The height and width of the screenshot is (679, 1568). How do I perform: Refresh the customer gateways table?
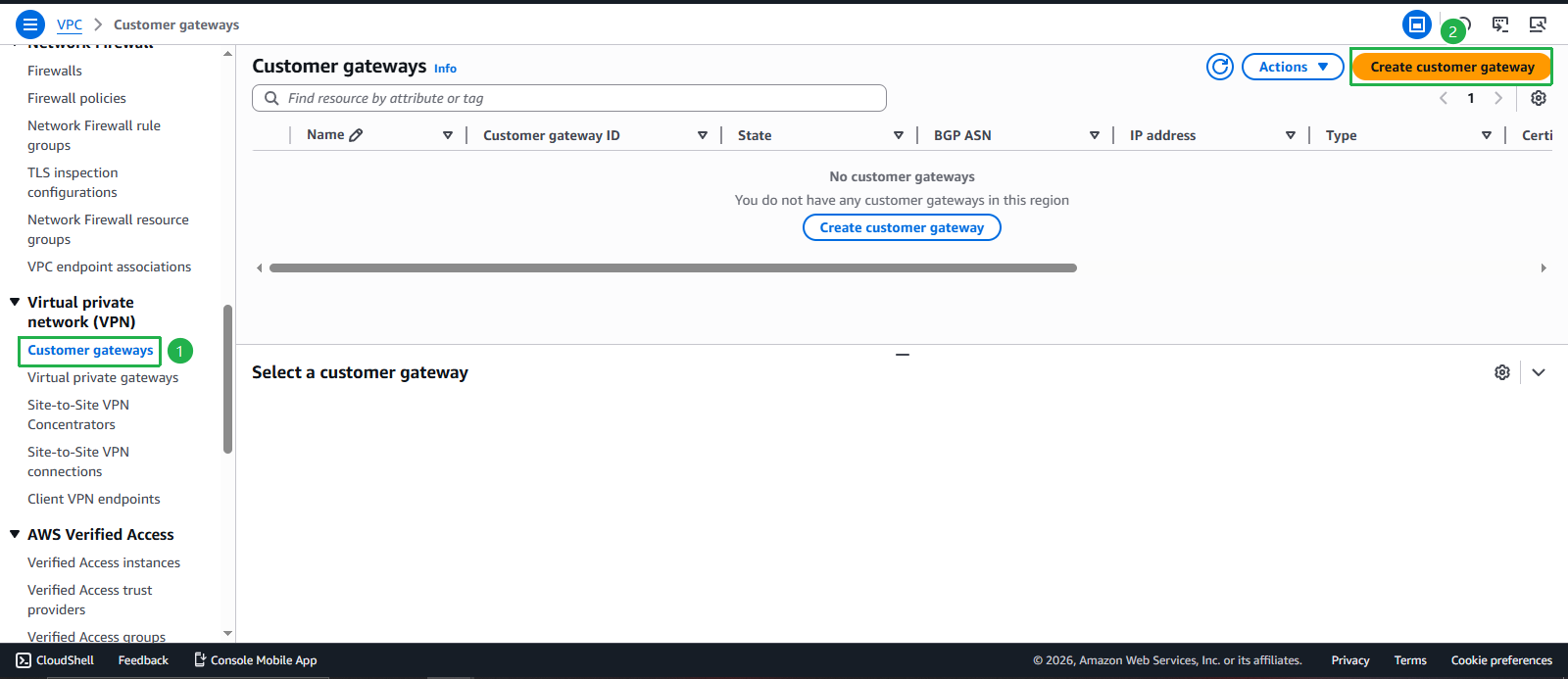point(1220,67)
